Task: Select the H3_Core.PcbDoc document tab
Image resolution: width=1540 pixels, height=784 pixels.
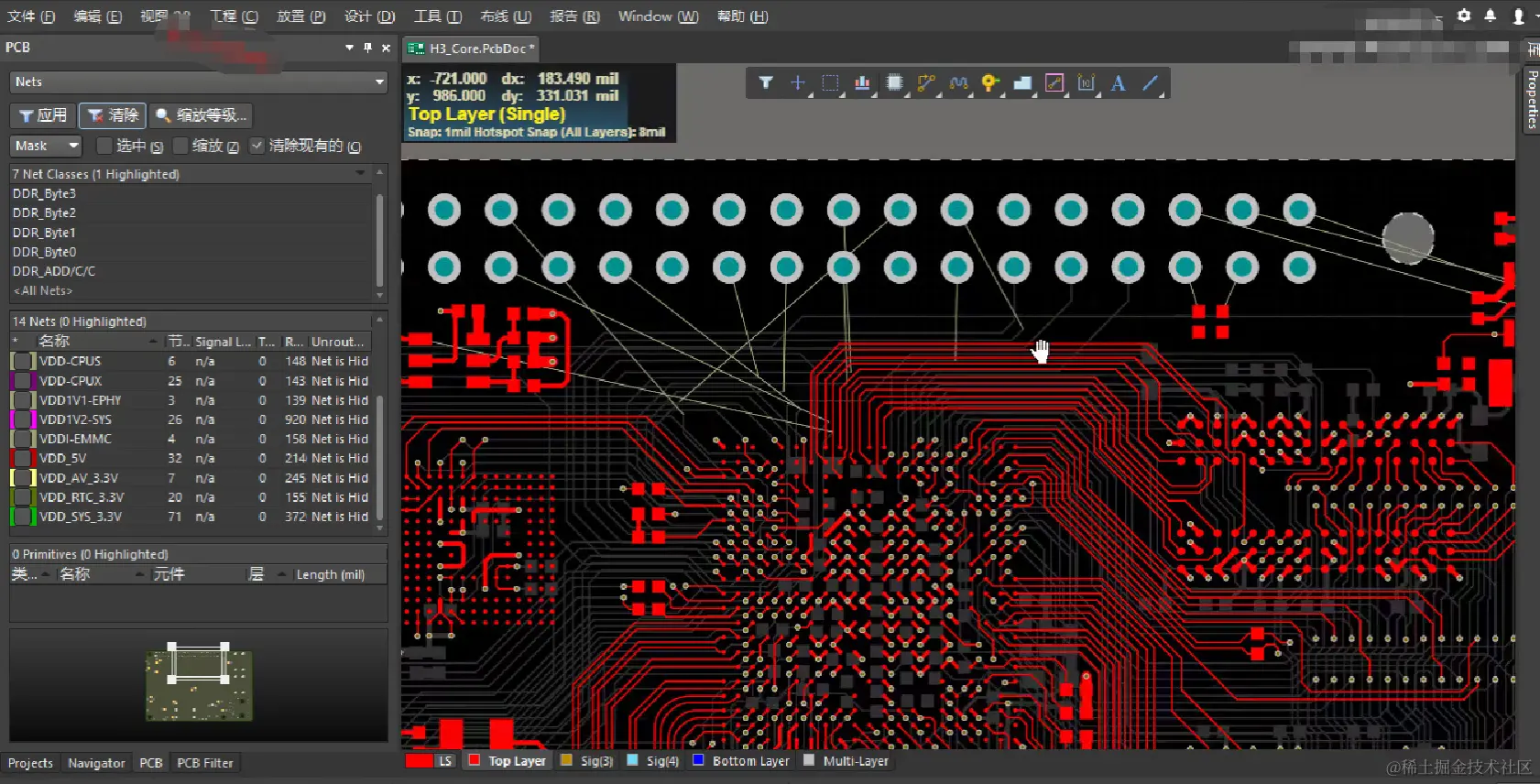Action: tap(471, 49)
